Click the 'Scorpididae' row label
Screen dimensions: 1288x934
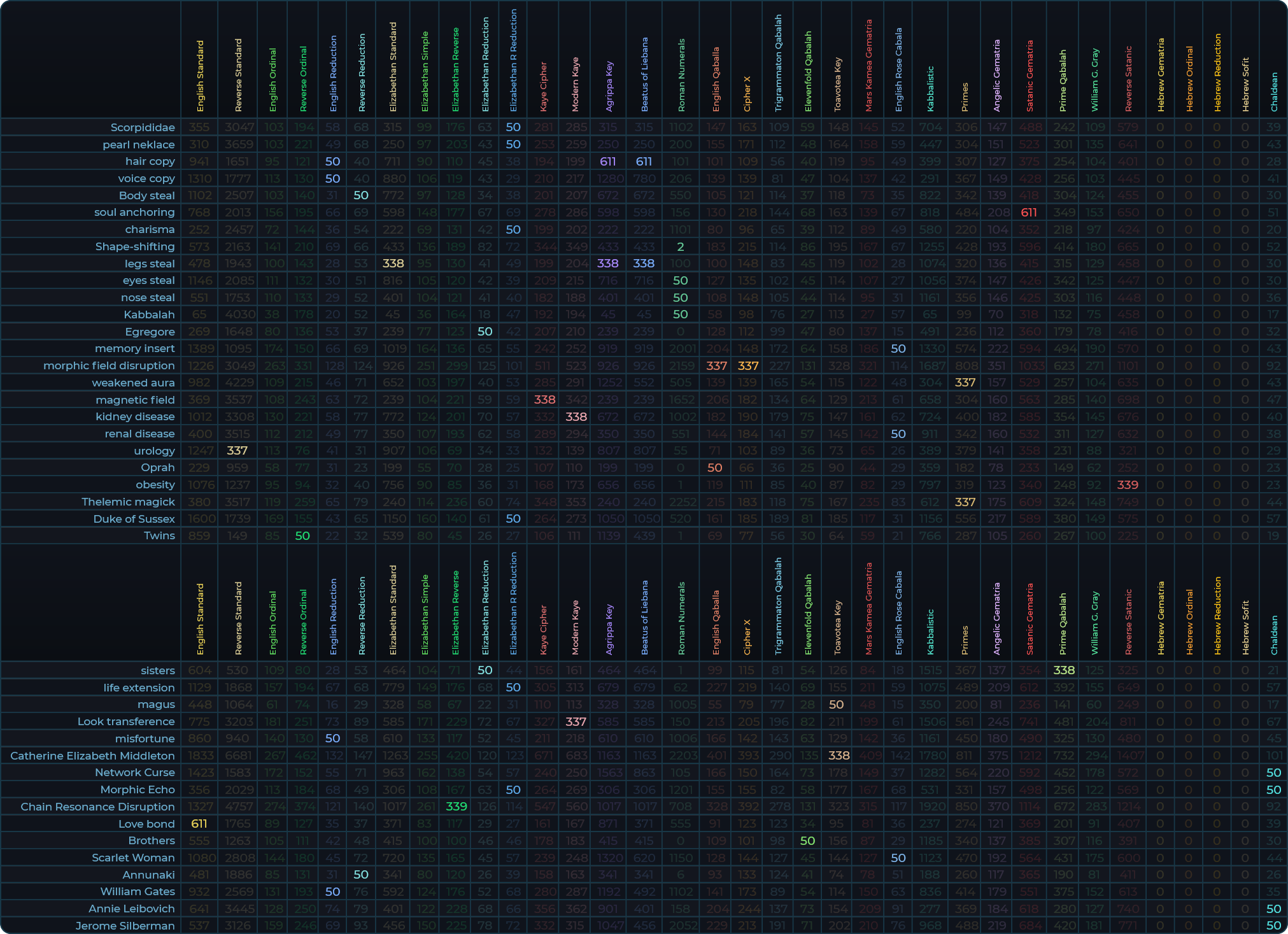142,127
